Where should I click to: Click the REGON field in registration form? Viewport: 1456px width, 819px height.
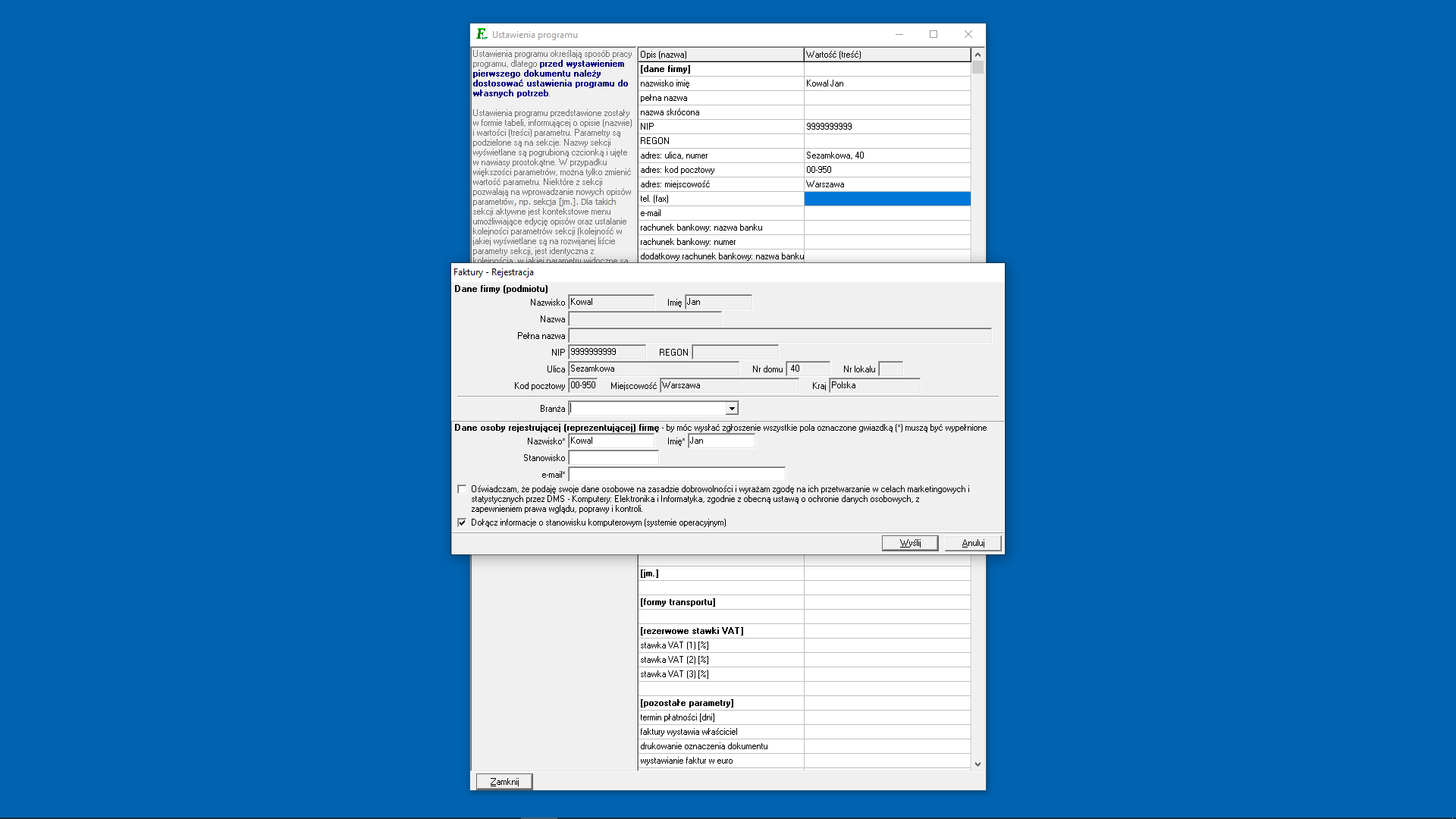735,353
